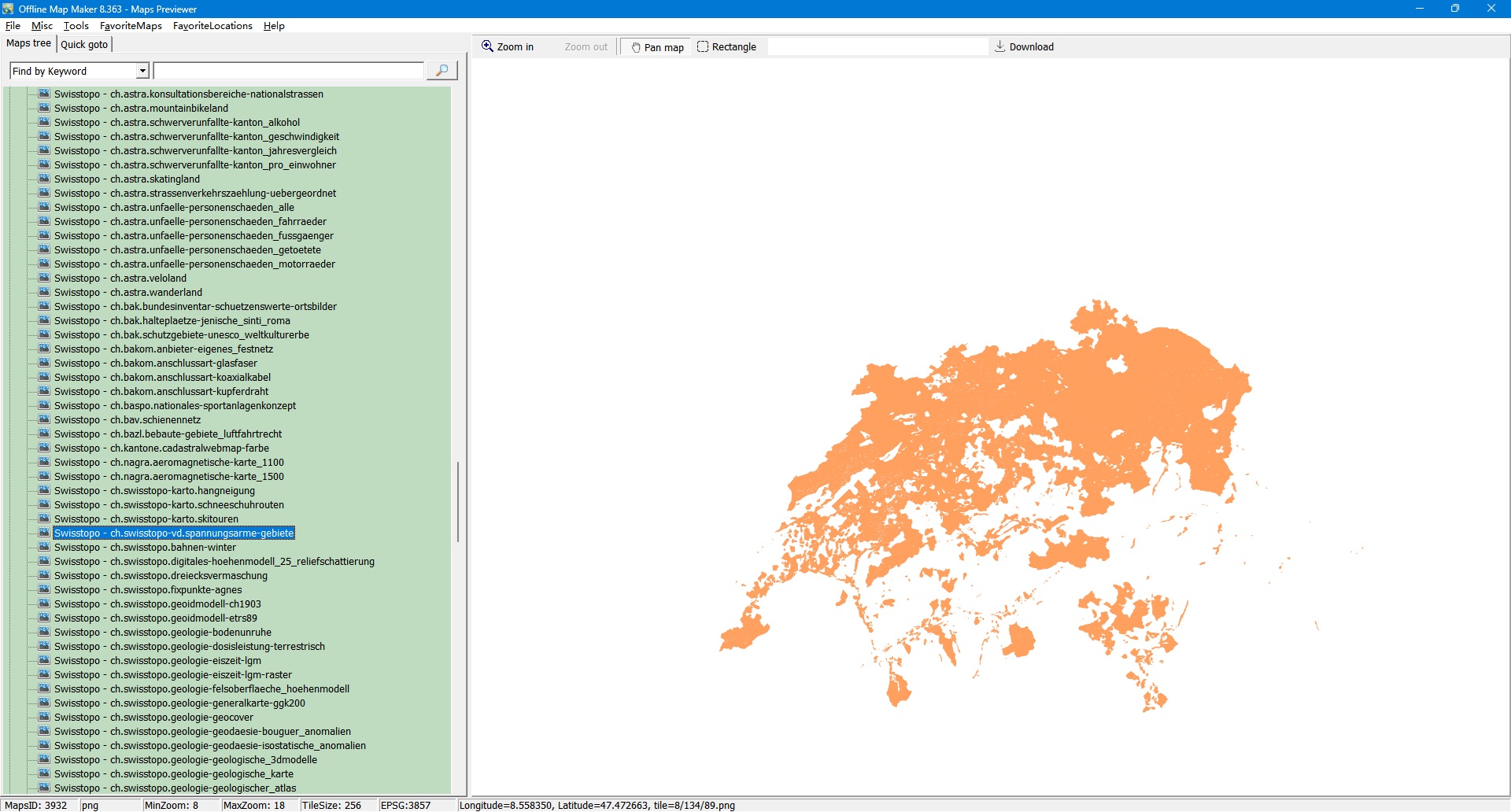
Task: Click the Download arrow icon
Action: coord(999,46)
